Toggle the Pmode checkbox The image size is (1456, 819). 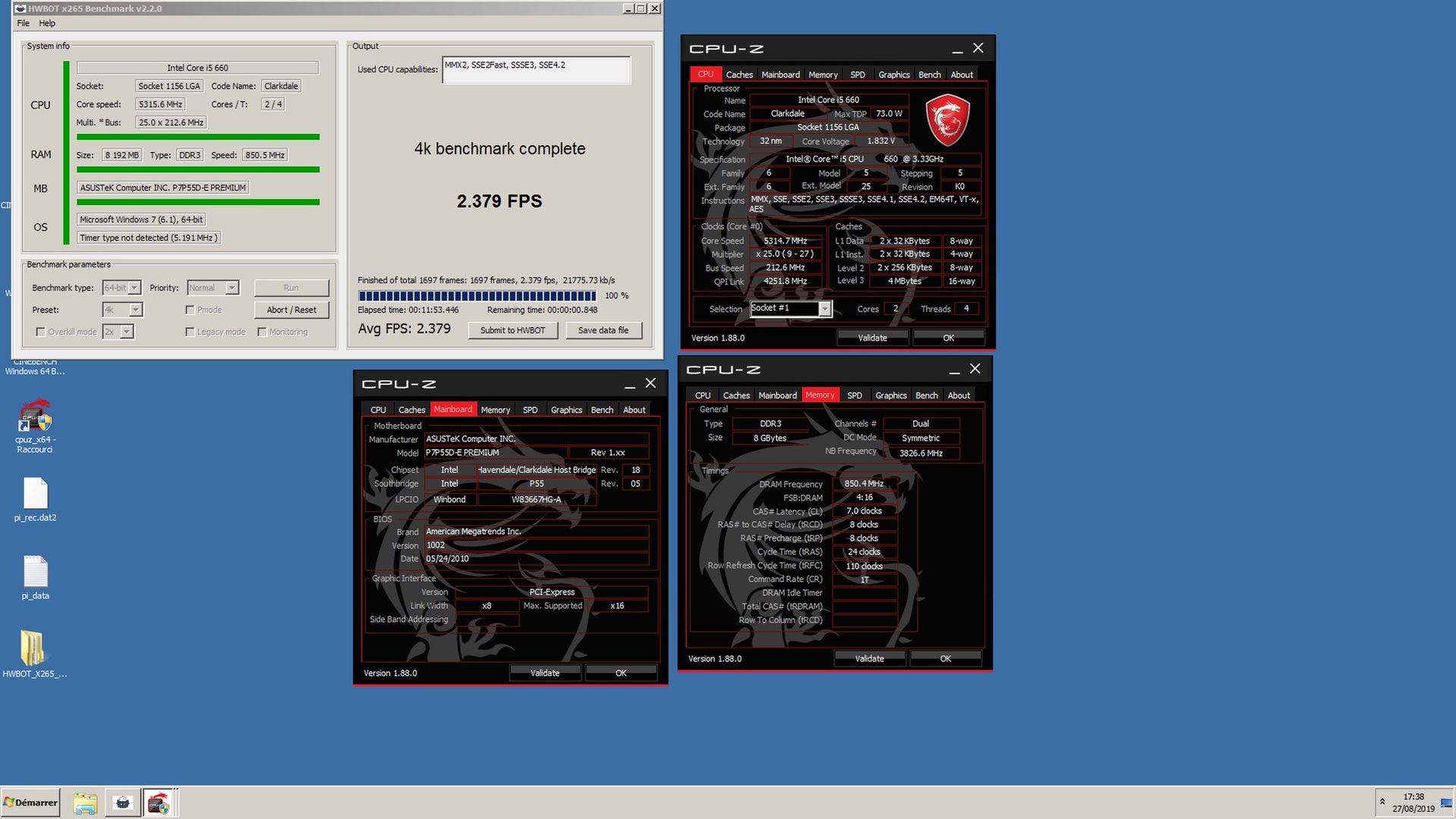pyautogui.click(x=190, y=309)
